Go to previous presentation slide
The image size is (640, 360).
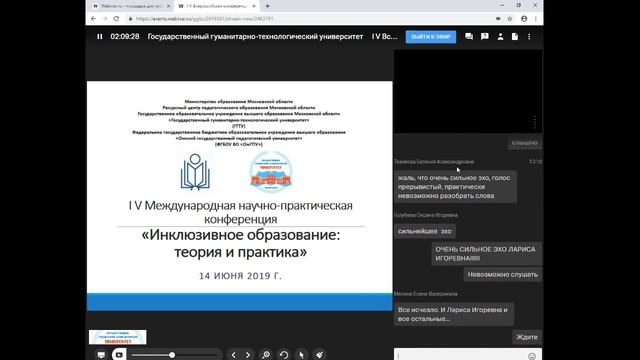click(x=233, y=355)
